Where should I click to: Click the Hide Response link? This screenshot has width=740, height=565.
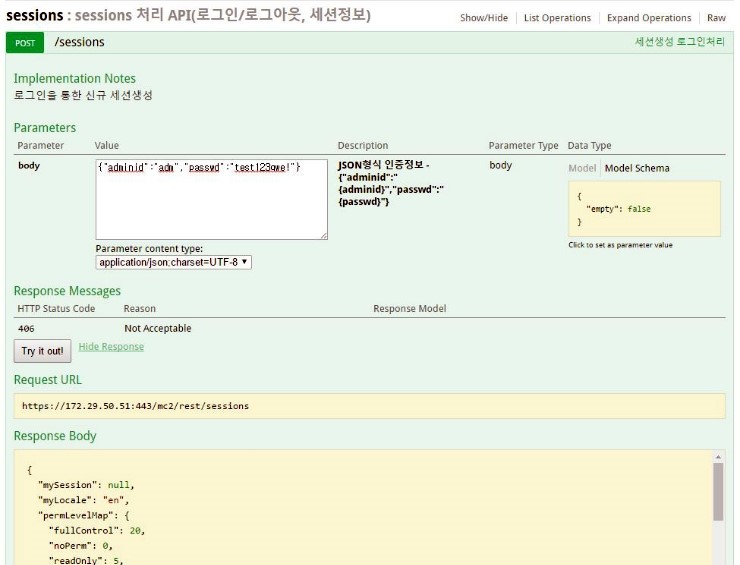click(111, 347)
